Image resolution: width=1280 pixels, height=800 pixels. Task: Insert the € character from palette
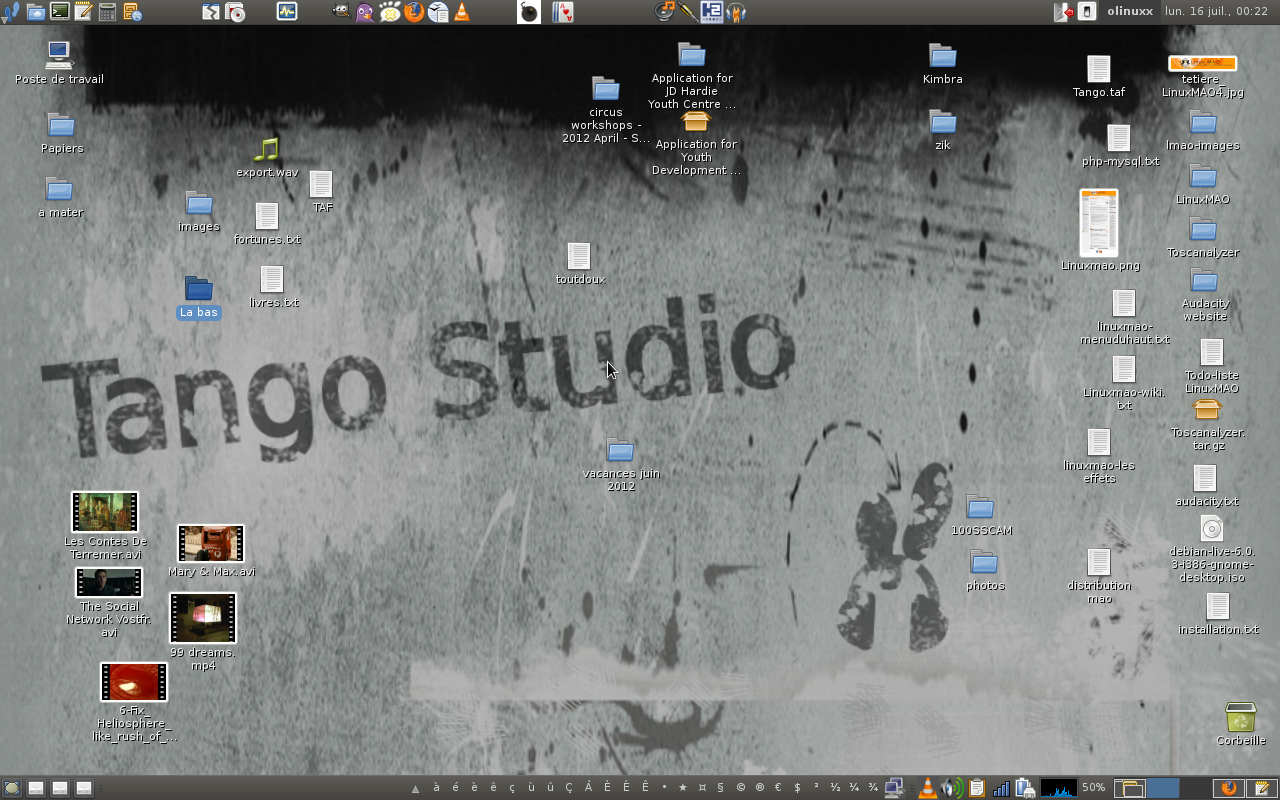778,788
